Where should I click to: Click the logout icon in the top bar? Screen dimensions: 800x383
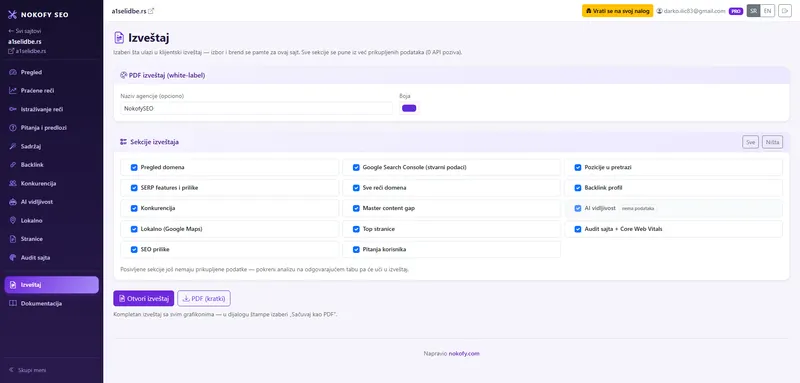[784, 11]
